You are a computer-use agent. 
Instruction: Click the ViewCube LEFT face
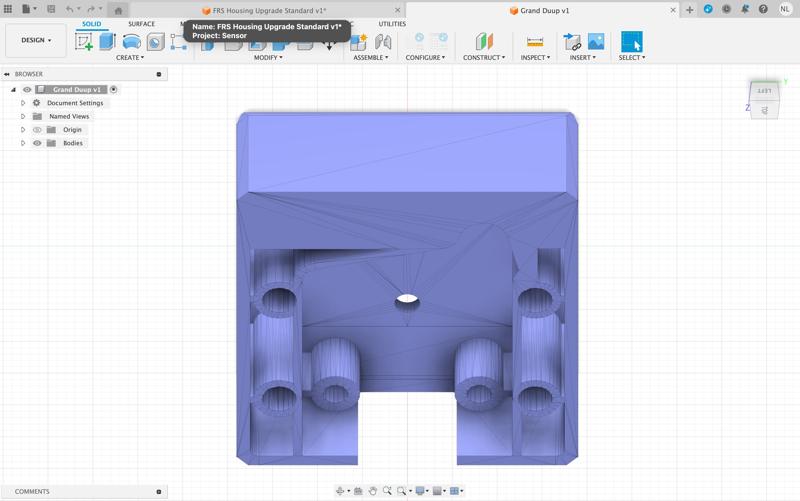click(x=764, y=91)
